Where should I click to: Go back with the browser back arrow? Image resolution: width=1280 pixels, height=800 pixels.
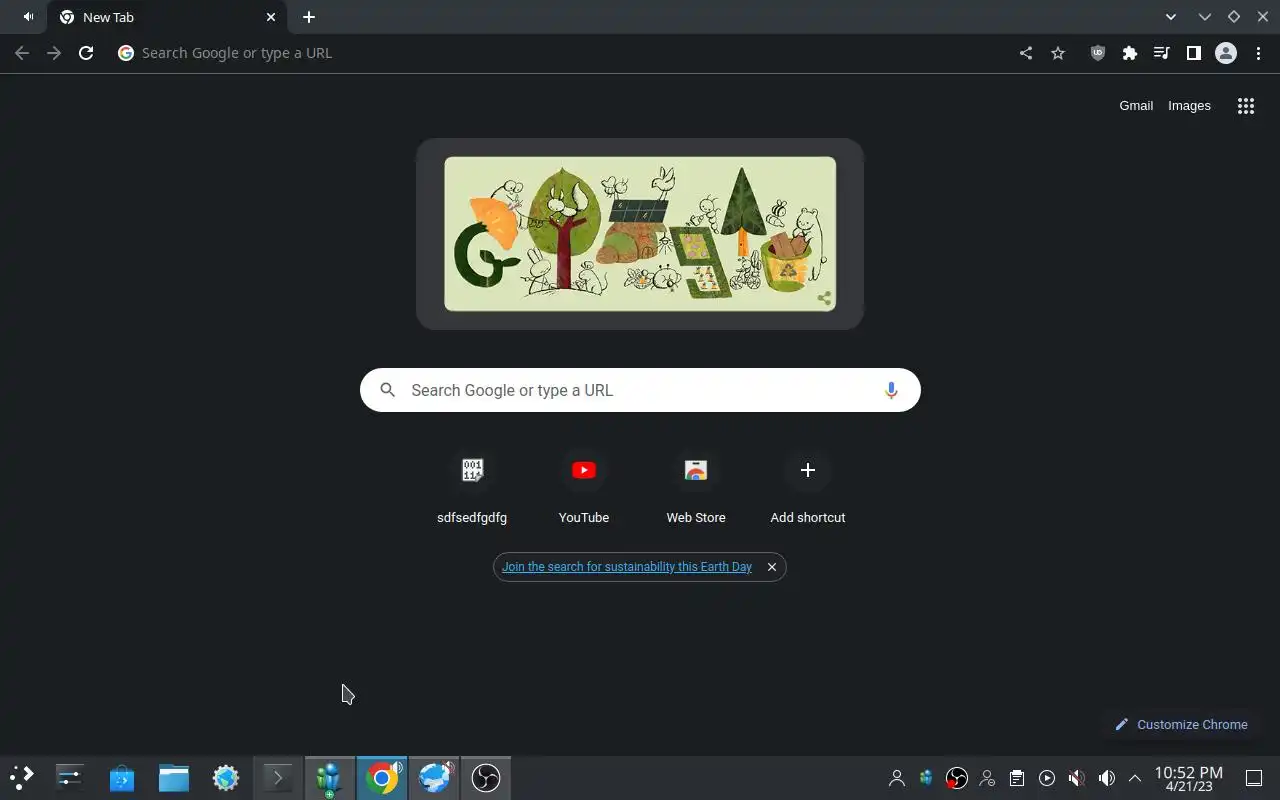tap(22, 53)
